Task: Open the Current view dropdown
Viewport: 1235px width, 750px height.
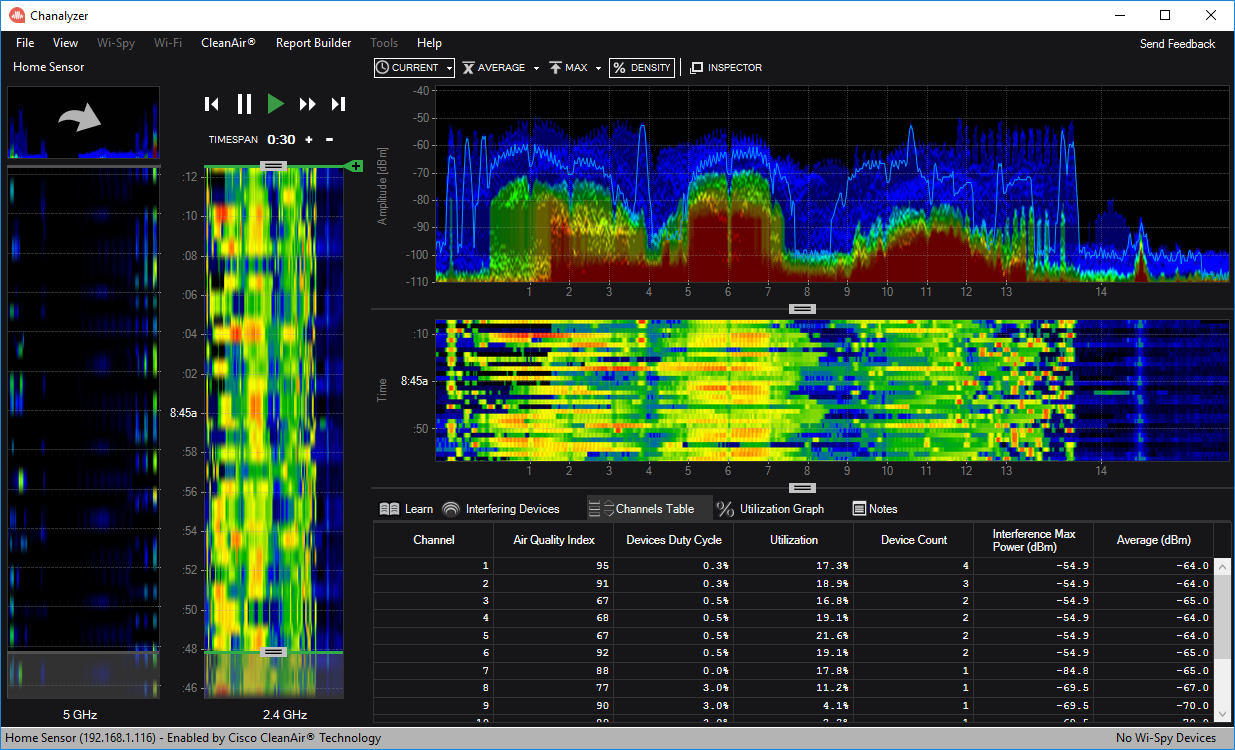Action: pyautogui.click(x=414, y=68)
